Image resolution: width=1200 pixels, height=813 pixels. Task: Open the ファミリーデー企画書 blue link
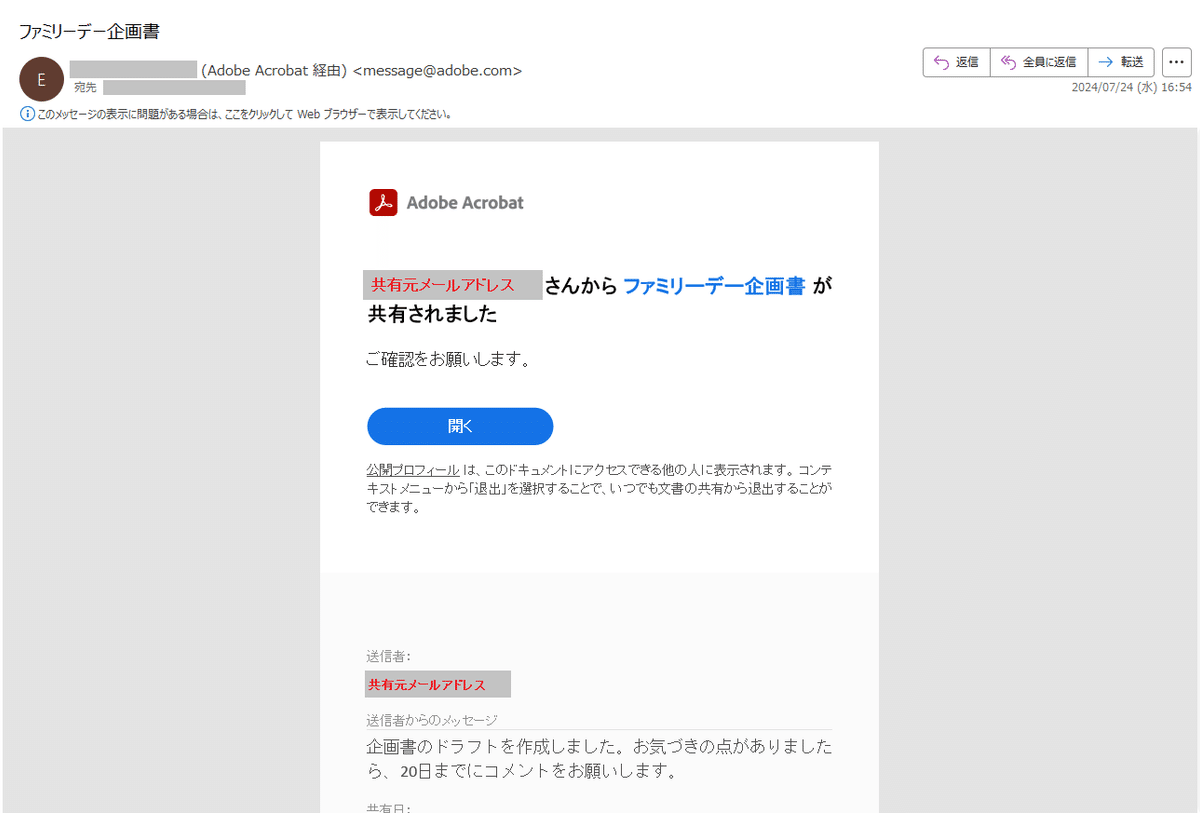[714, 286]
